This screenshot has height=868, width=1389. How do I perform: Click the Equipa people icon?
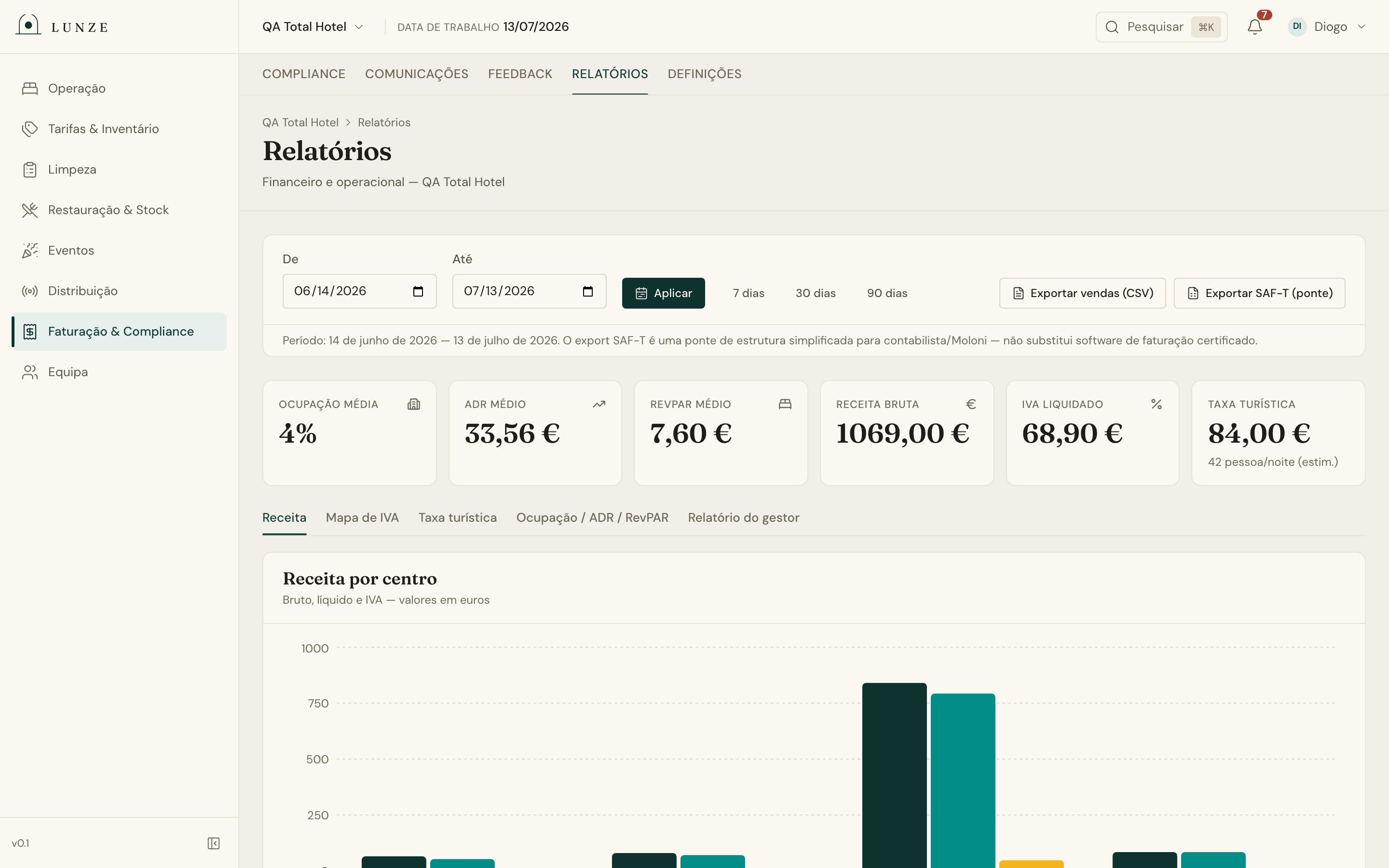(30, 372)
